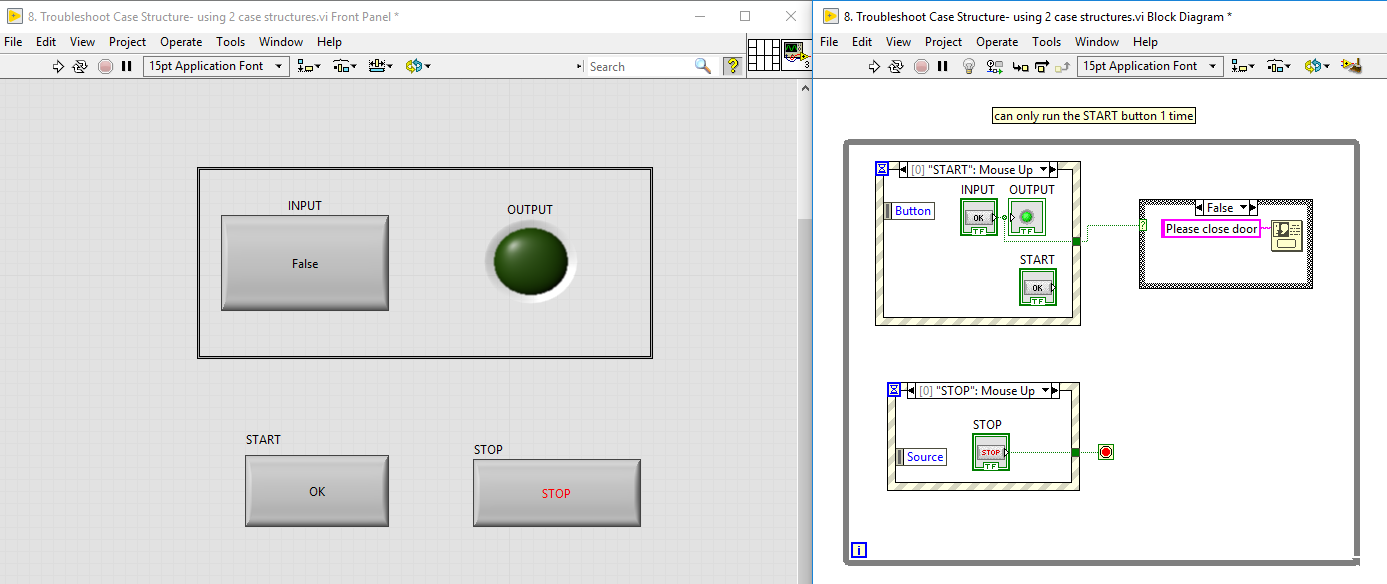
Task: Click Retain Wire Values icon
Action: [x=995, y=66]
